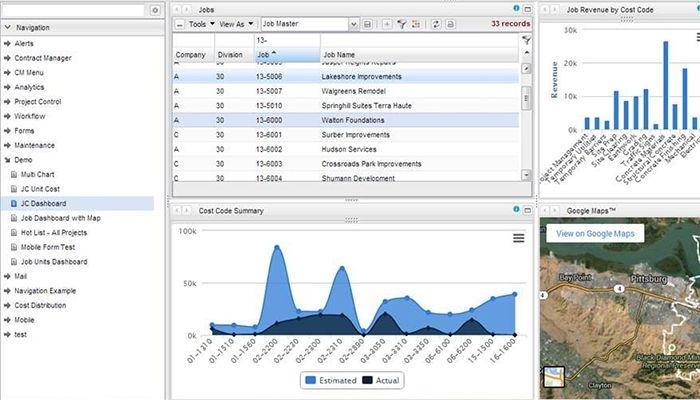This screenshot has height=400, width=700.
Task: Sort by the Job column header
Action: [x=287, y=55]
